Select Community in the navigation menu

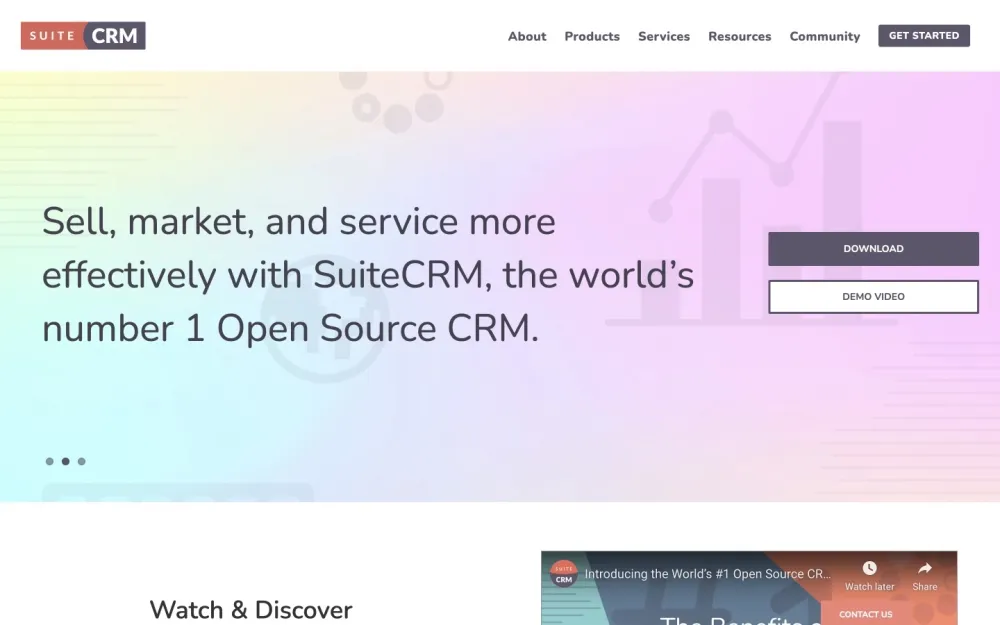(x=825, y=36)
